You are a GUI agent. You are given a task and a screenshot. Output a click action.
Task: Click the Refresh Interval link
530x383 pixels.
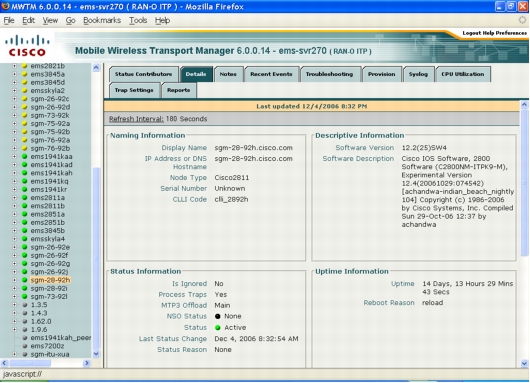[136, 119]
